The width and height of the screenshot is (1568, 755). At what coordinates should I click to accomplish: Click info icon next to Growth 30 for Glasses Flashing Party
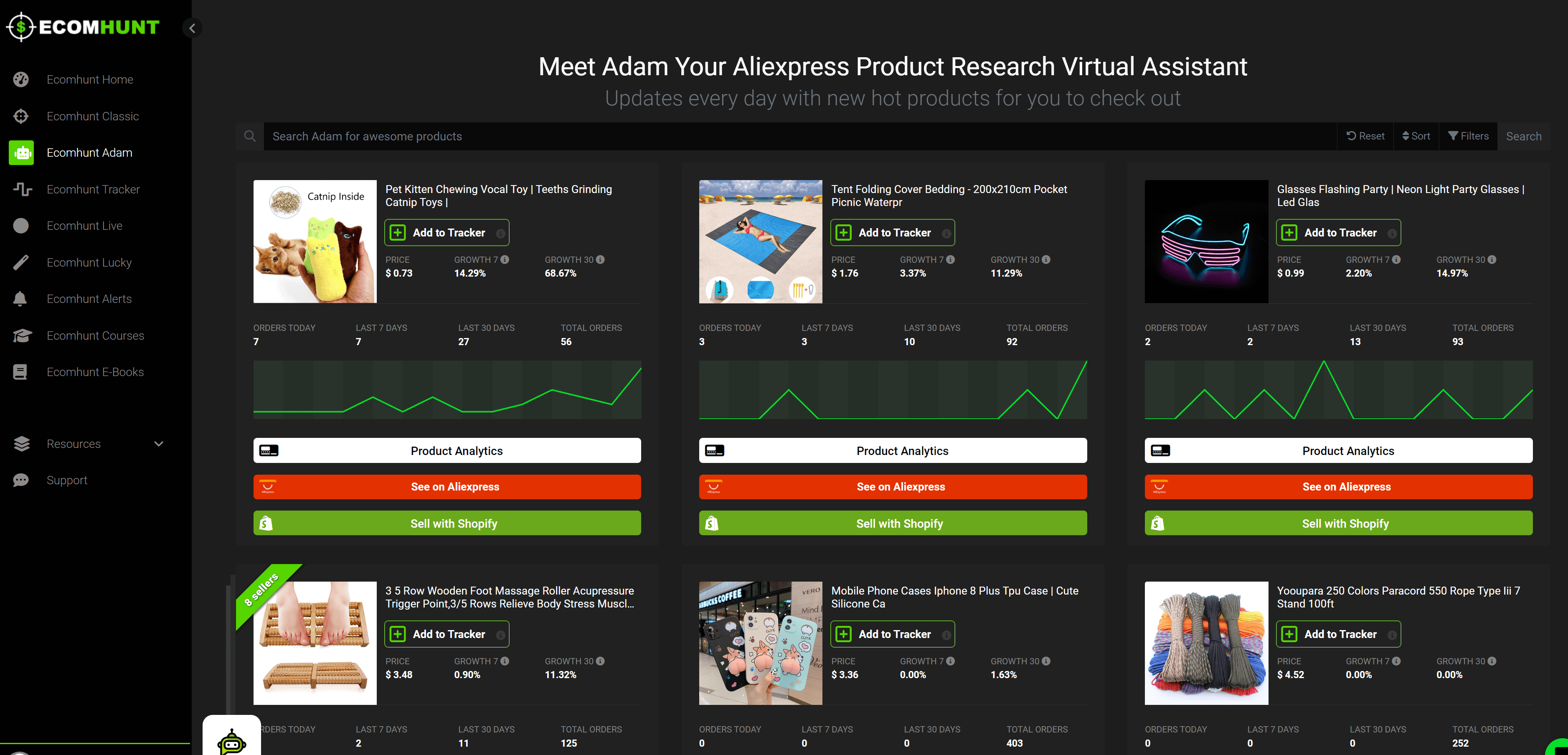1492,259
